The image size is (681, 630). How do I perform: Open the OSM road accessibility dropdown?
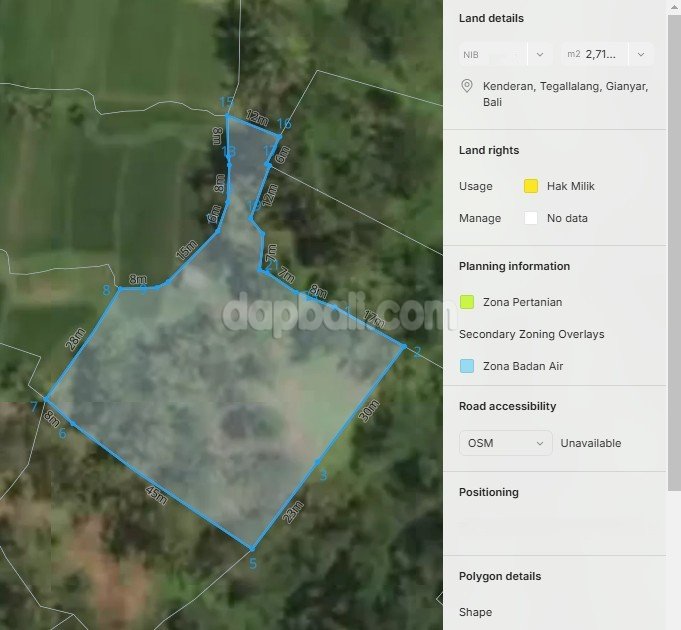point(505,443)
